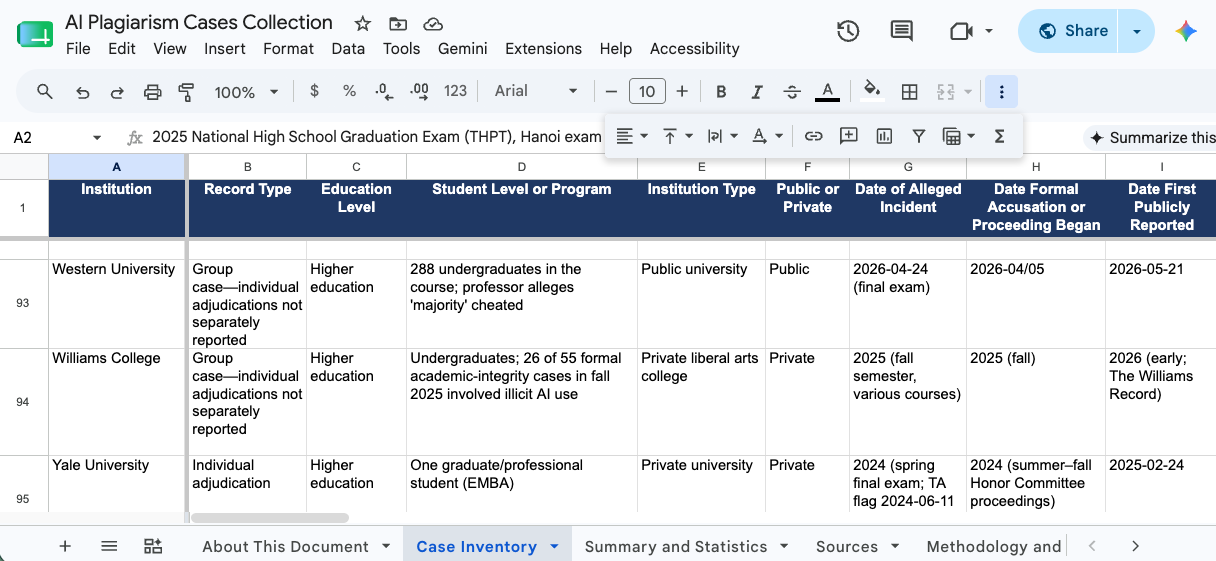Format as percent
This screenshot has width=1216, height=561.
[x=349, y=91]
